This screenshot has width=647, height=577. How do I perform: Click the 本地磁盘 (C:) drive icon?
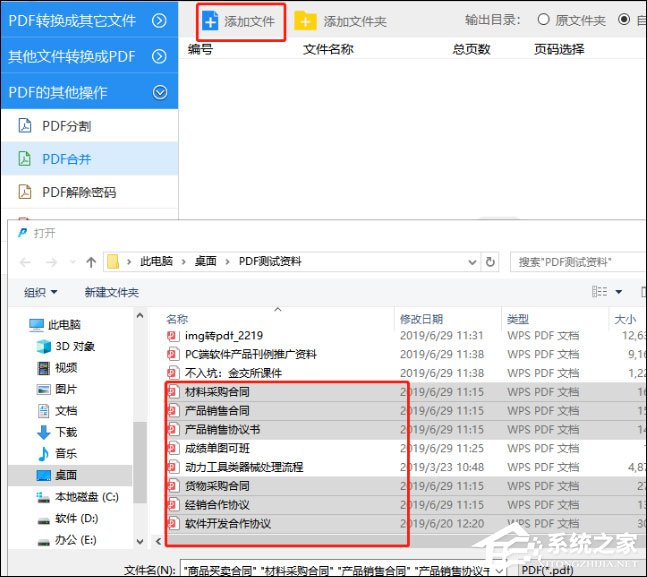click(x=43, y=497)
